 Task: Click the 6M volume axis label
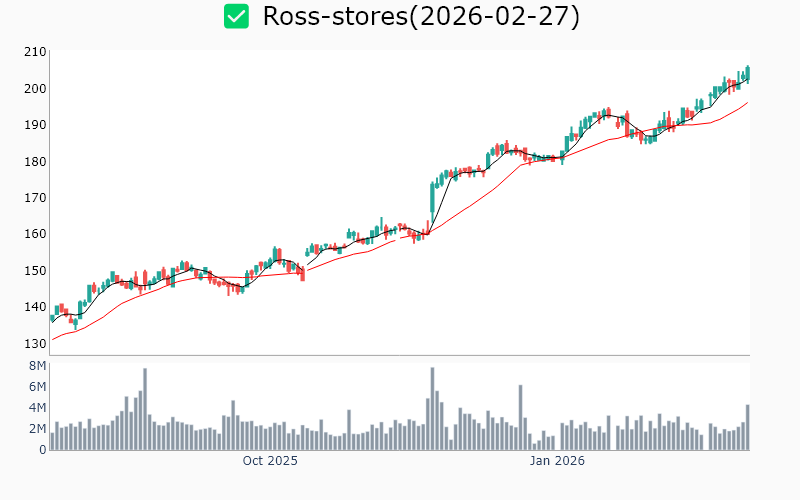pos(37,387)
